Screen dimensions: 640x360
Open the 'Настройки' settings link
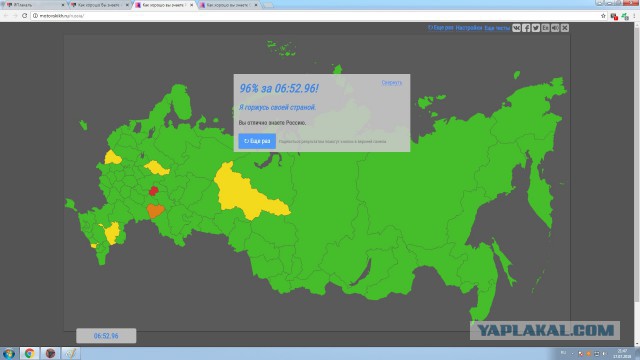pyautogui.click(x=469, y=28)
